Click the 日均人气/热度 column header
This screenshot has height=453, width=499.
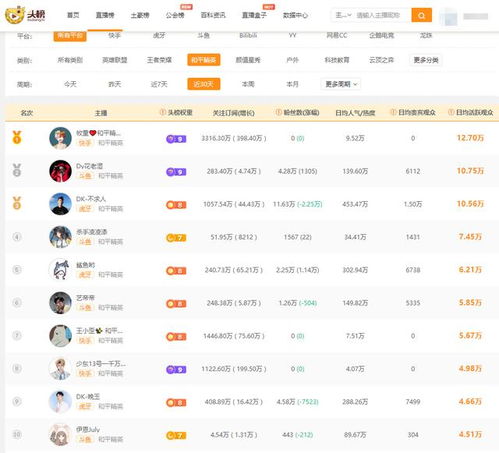click(355, 113)
